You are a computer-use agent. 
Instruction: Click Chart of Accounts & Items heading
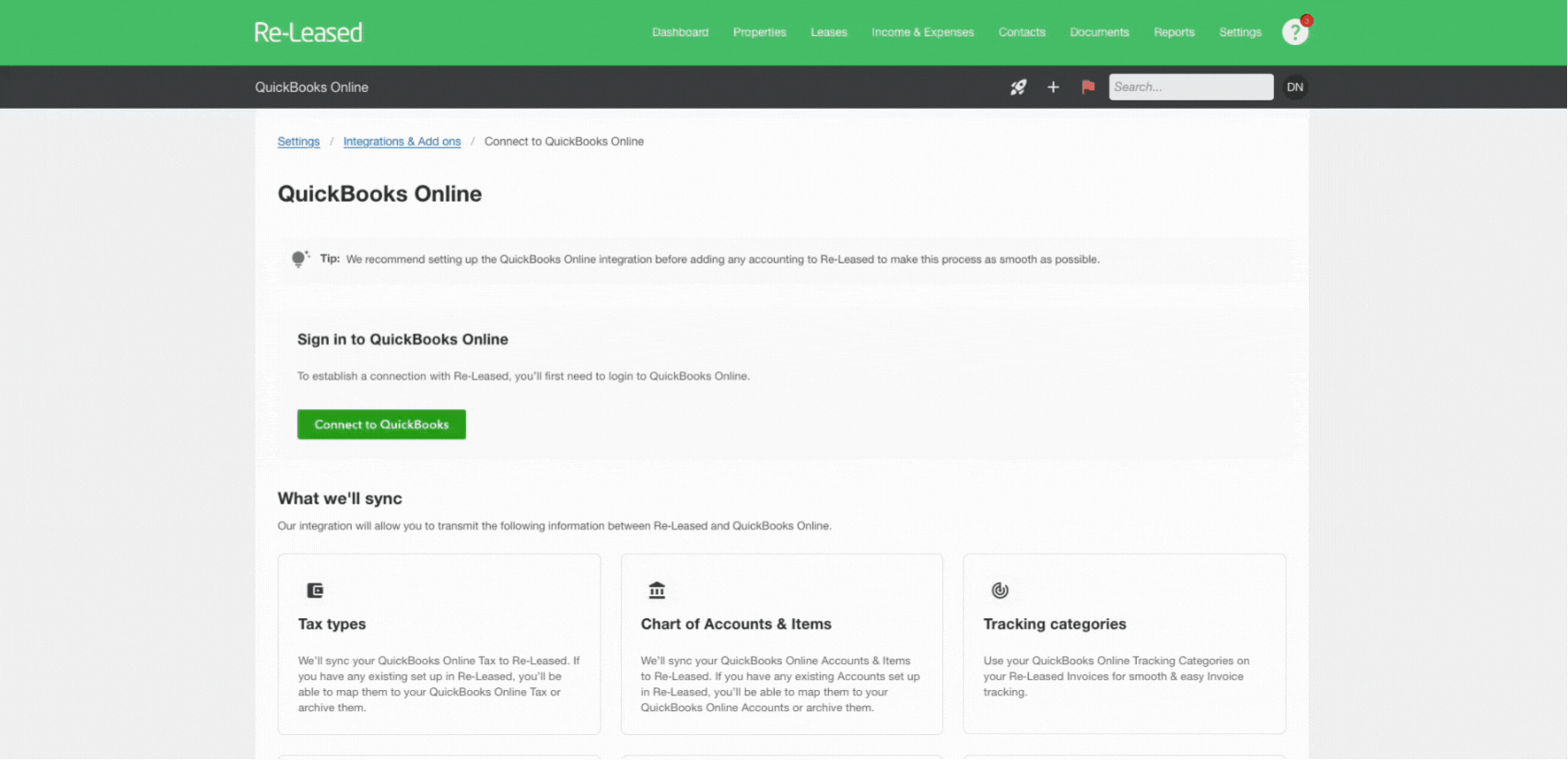coord(736,625)
